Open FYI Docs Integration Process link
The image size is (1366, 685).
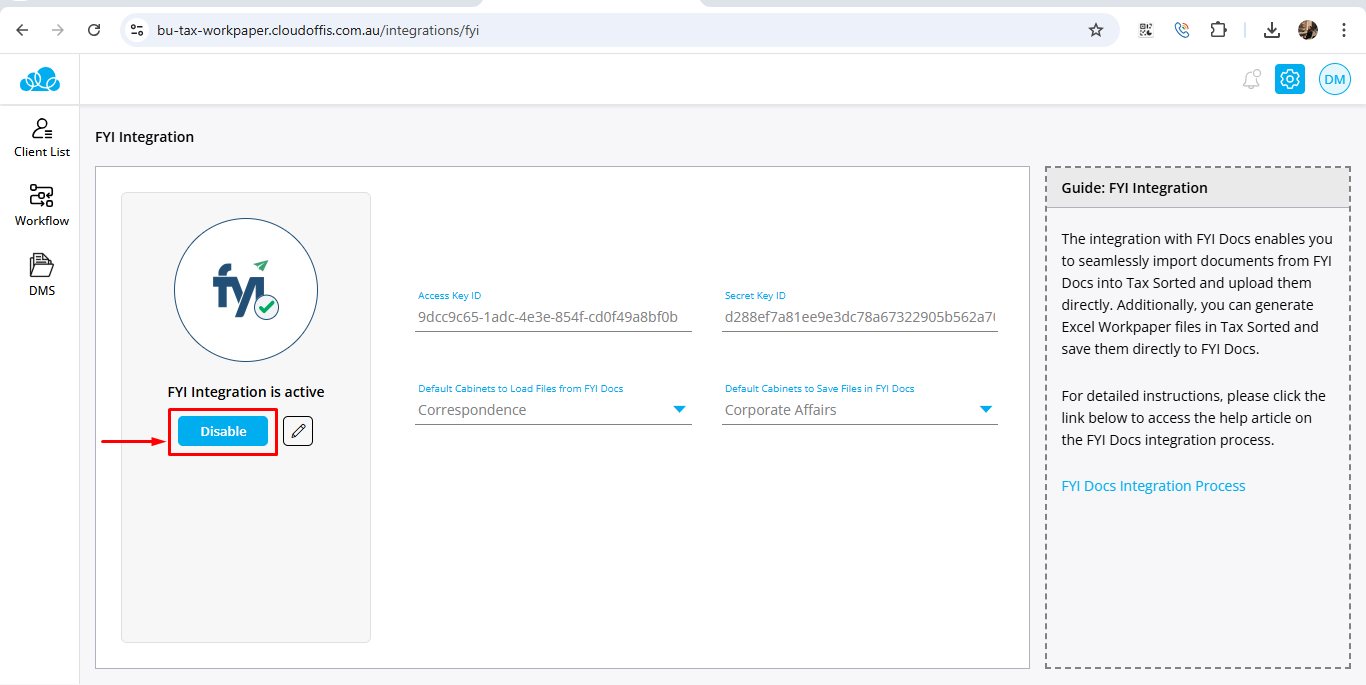click(1153, 486)
